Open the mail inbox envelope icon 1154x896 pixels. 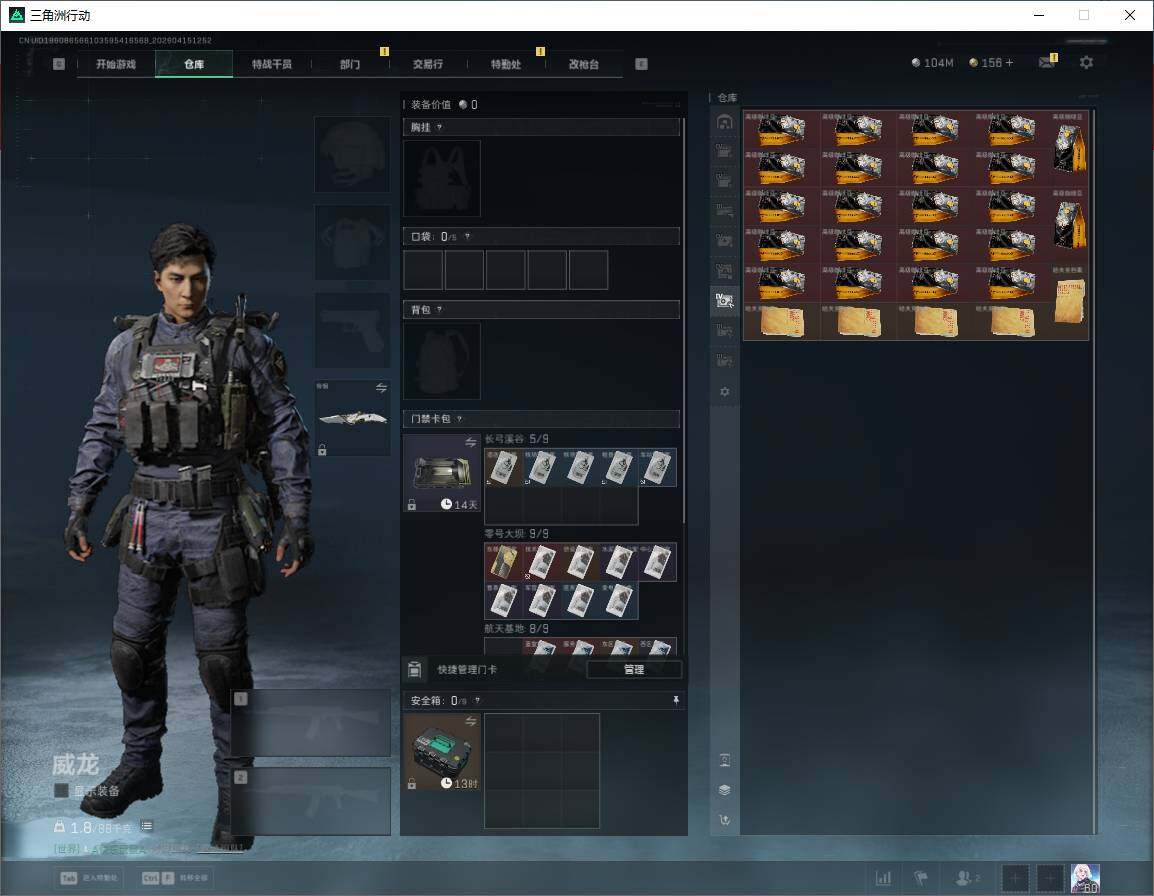(x=1046, y=63)
